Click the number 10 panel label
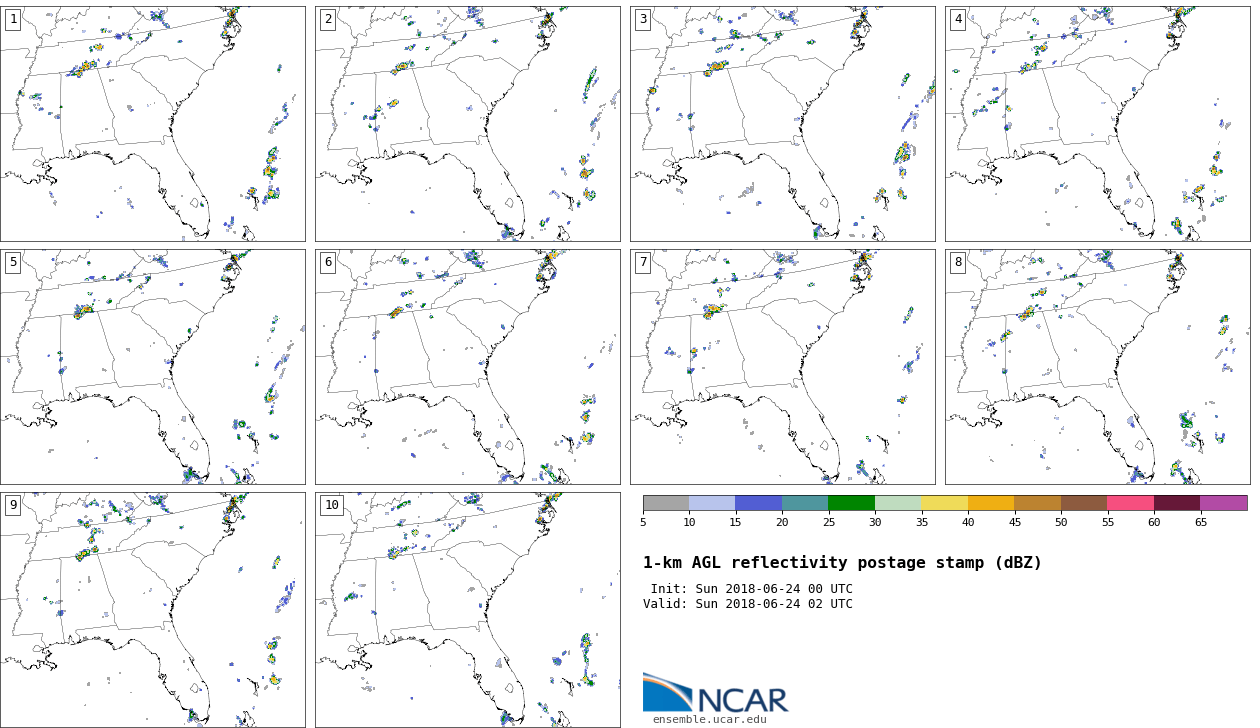 pos(331,505)
